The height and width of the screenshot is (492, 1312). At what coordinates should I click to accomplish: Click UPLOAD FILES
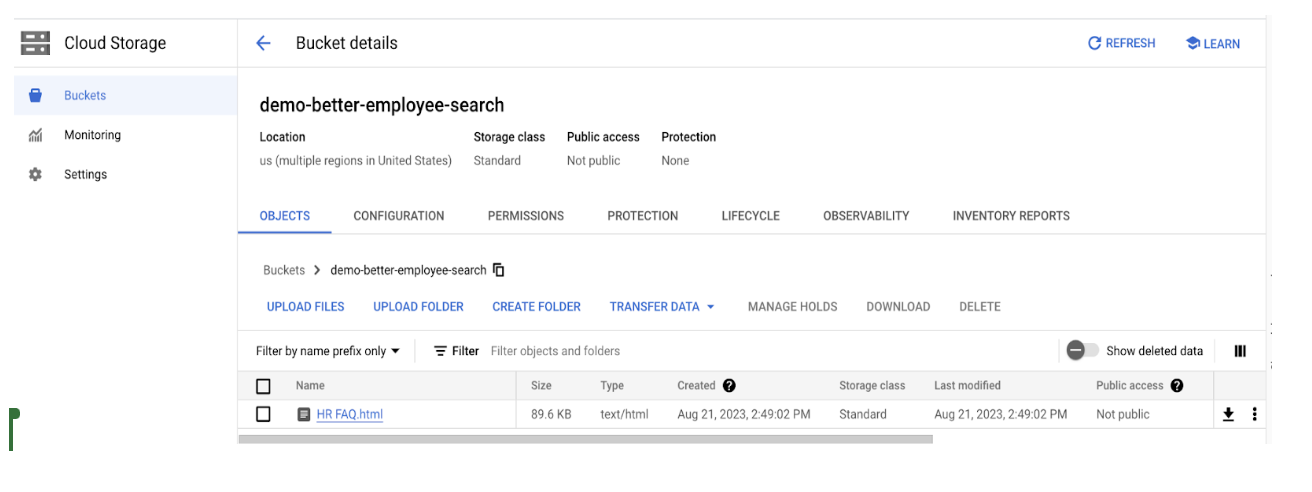coord(306,306)
